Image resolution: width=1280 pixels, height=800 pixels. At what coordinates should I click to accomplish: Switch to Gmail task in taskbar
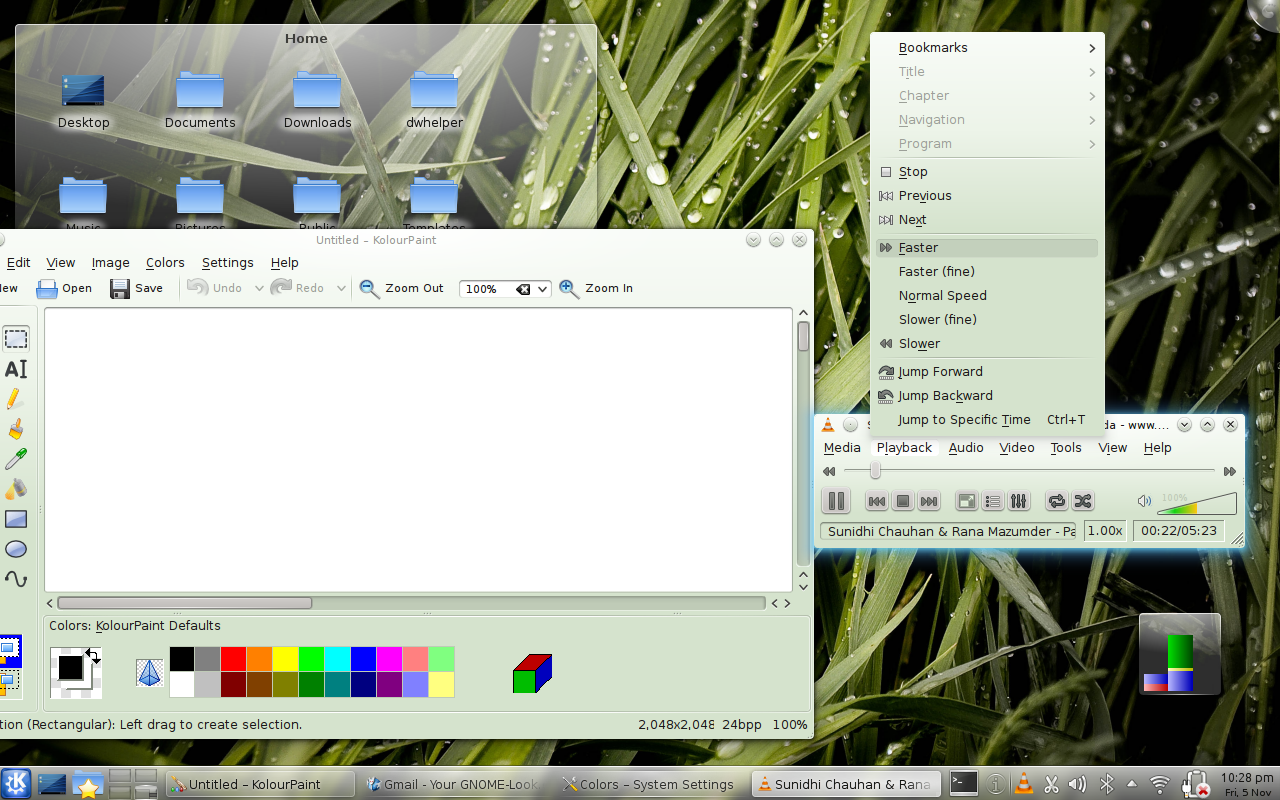(x=453, y=784)
